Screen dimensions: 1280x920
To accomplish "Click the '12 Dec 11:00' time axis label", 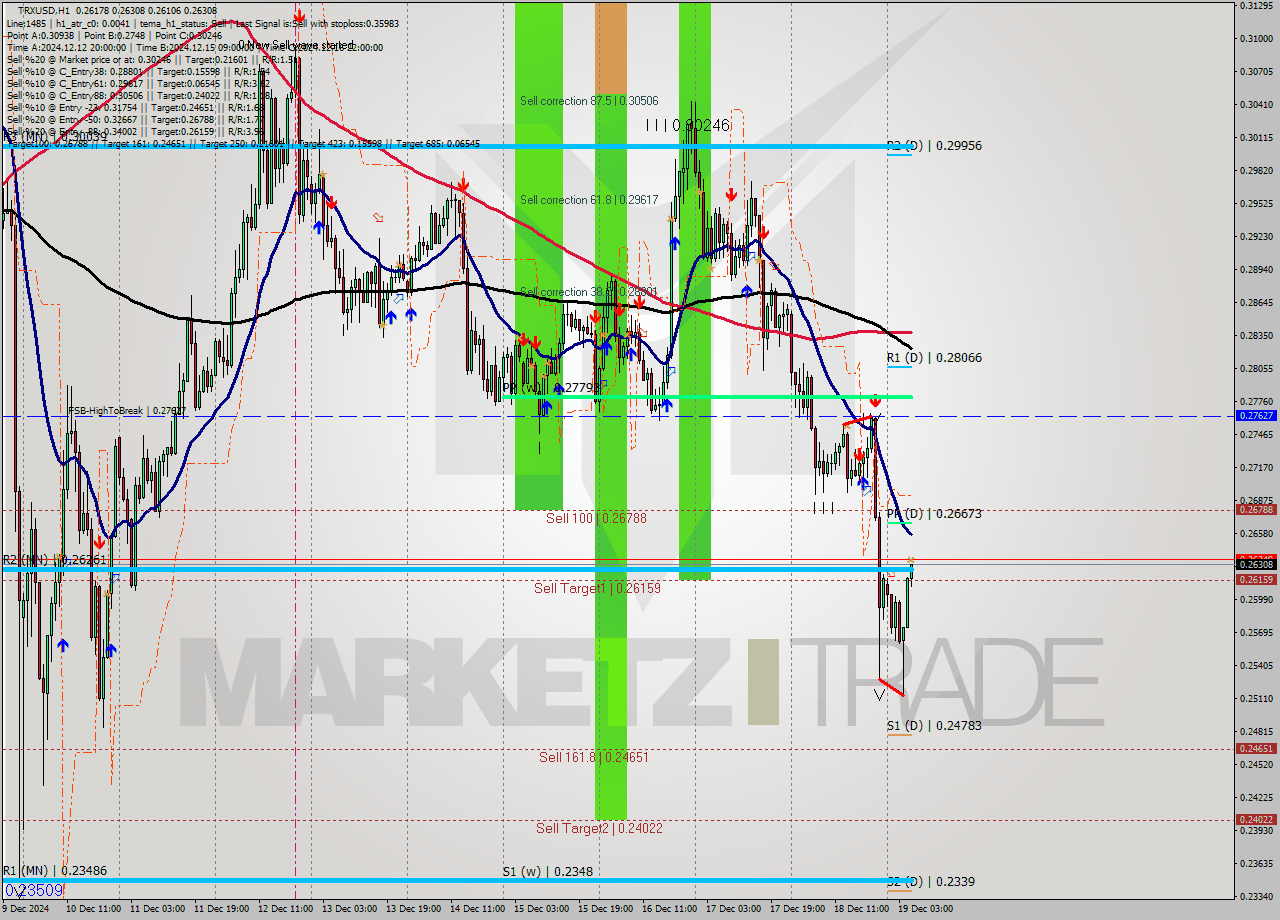I will click(x=285, y=909).
